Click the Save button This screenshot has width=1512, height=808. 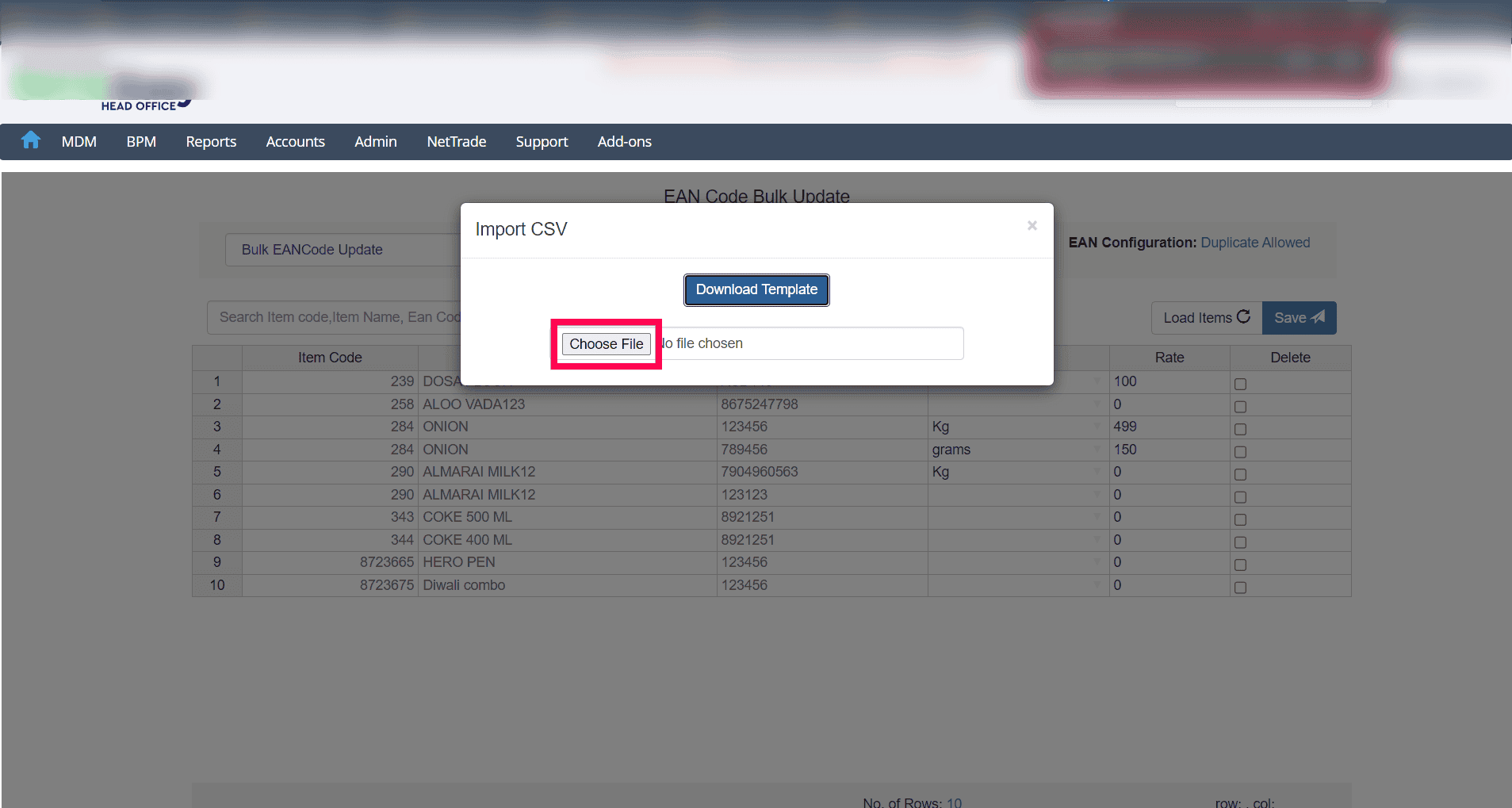click(x=1300, y=318)
